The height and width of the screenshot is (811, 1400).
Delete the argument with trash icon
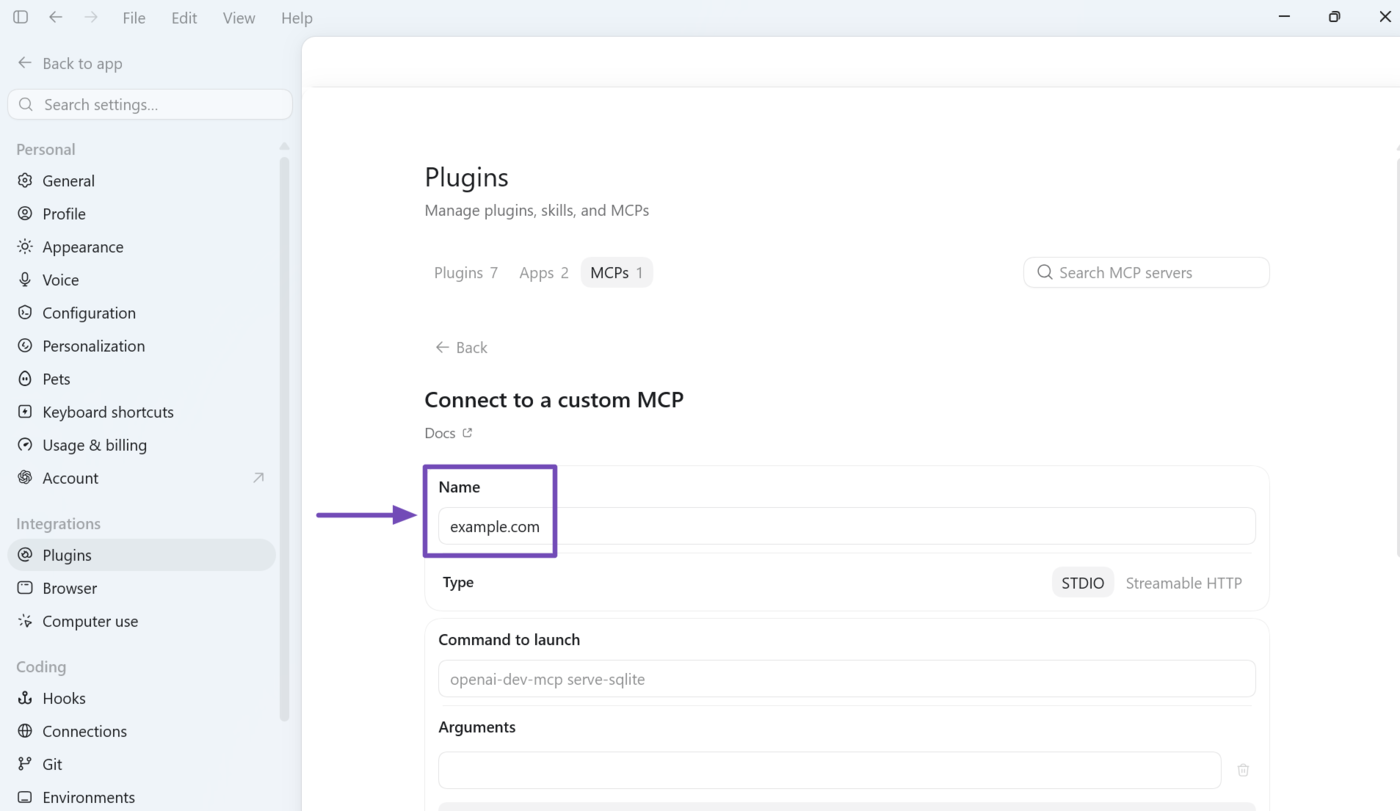click(1243, 770)
